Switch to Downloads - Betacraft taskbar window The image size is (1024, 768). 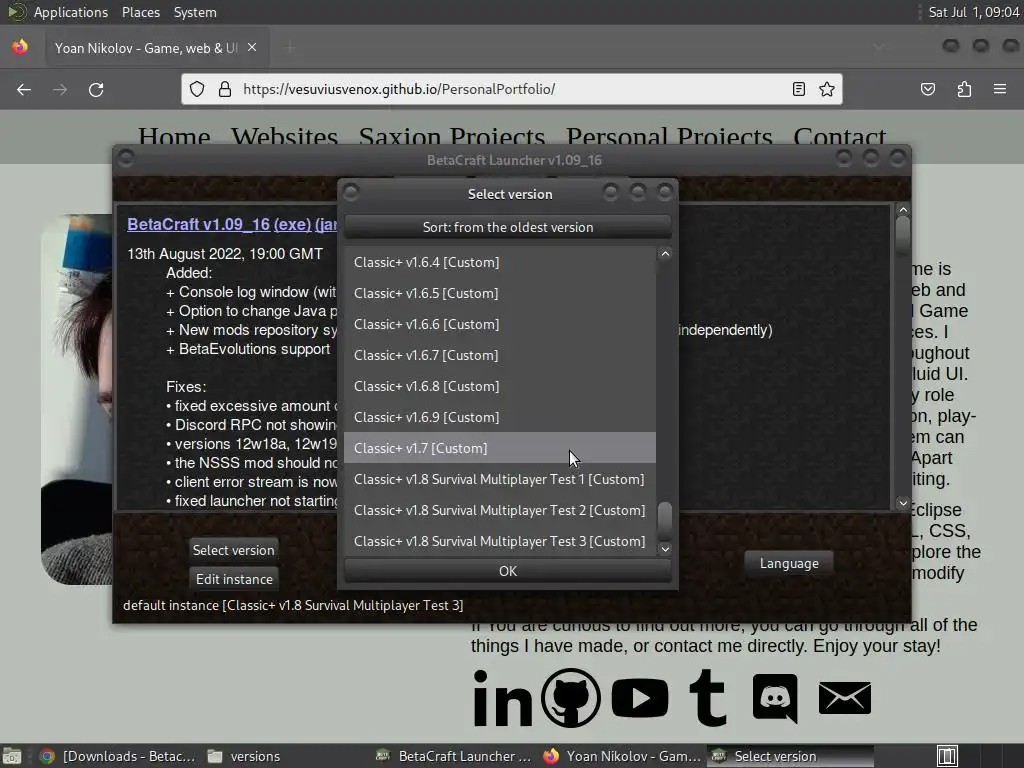118,756
